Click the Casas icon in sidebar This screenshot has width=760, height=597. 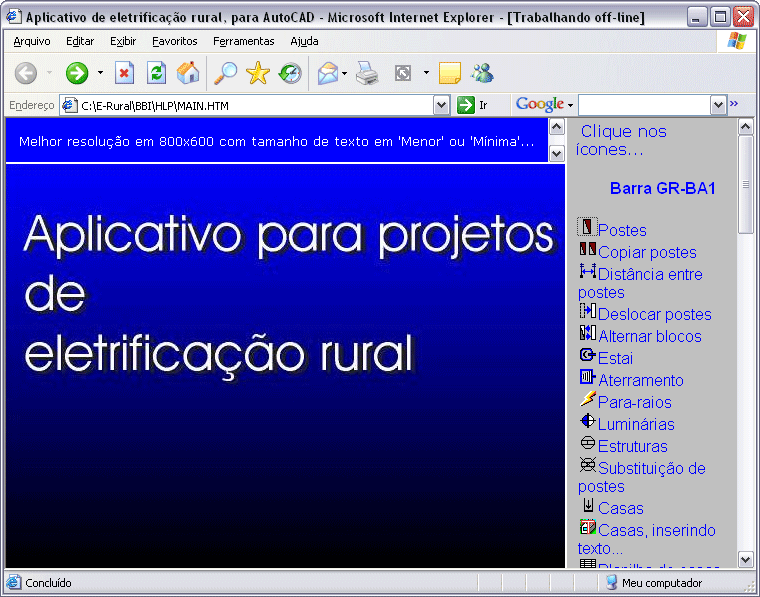(x=588, y=505)
